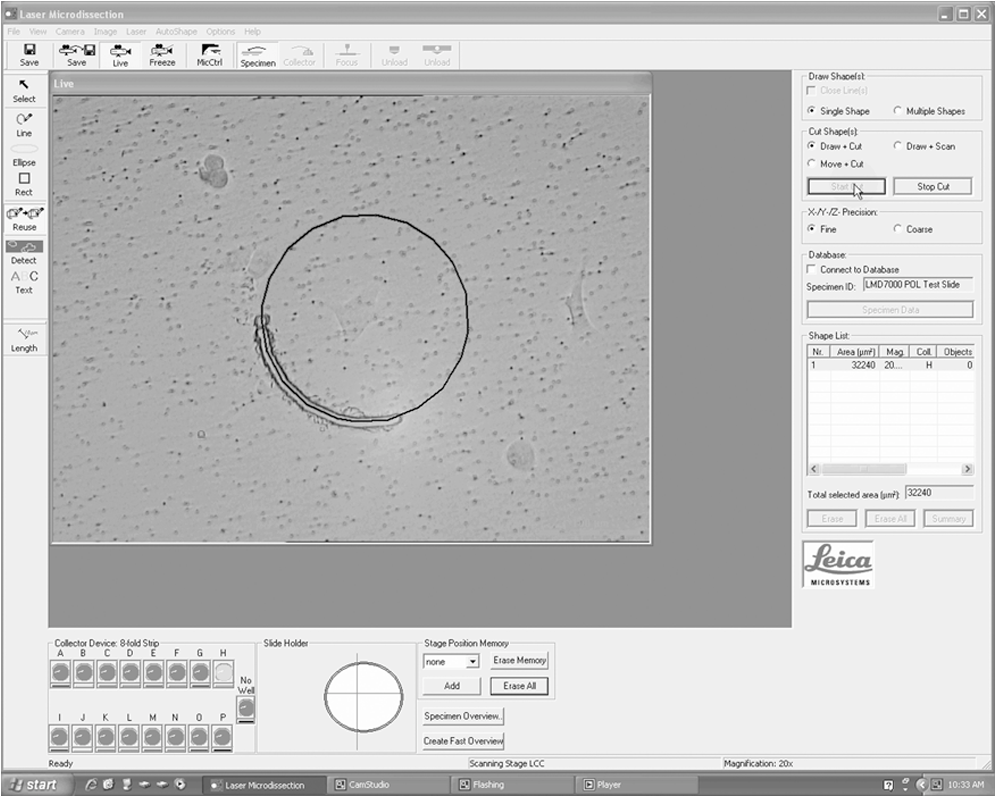Set precision to Fine

tap(811, 229)
